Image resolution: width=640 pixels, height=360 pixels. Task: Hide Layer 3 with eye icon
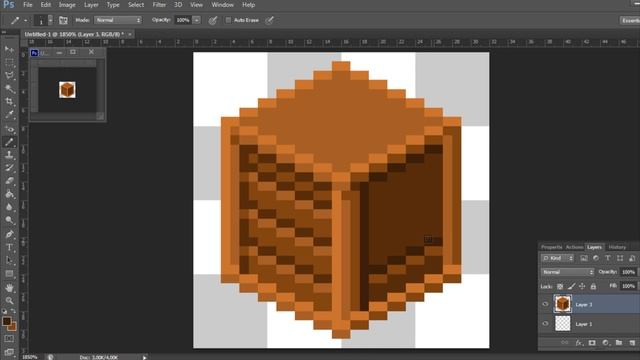[545, 304]
